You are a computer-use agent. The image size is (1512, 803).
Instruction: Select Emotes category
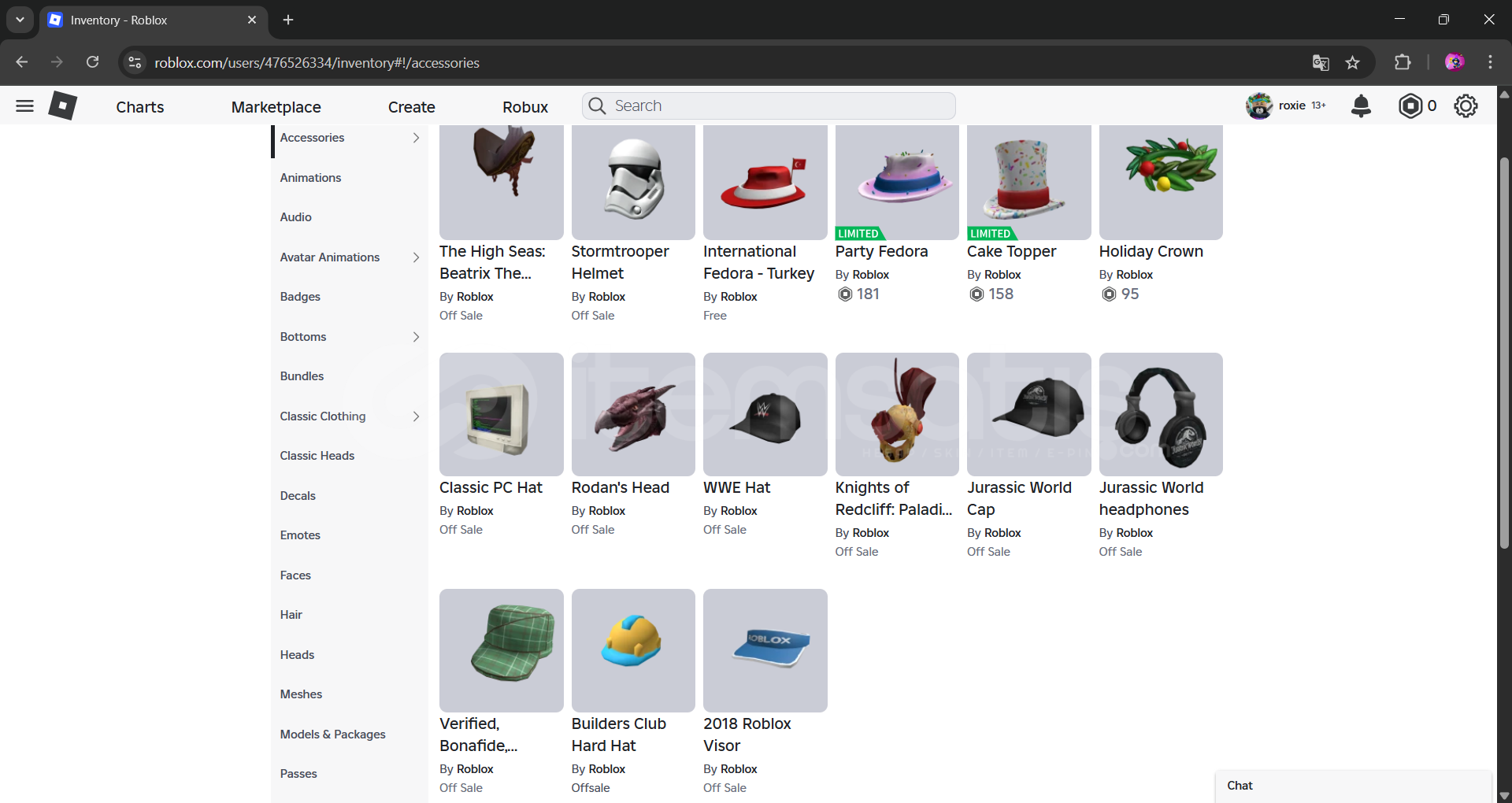[300, 535]
